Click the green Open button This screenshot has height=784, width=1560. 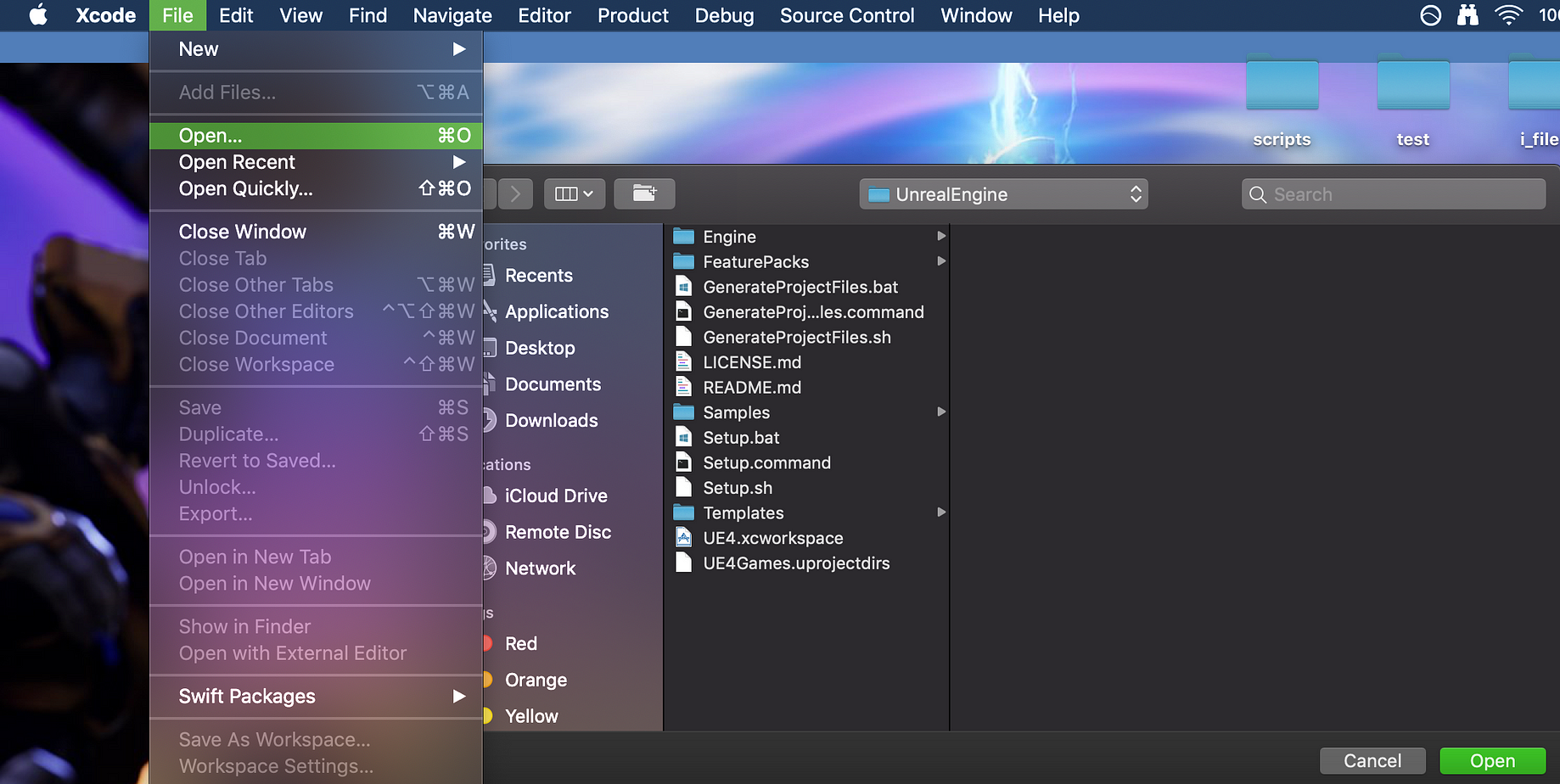pyautogui.click(x=1492, y=761)
